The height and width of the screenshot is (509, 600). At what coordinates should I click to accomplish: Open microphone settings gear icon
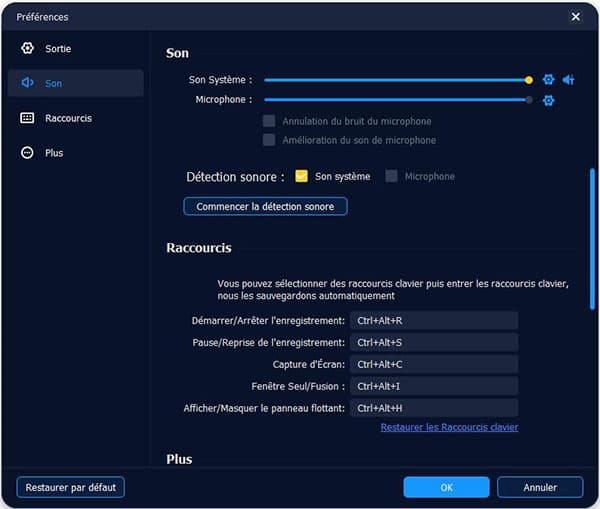tap(548, 100)
